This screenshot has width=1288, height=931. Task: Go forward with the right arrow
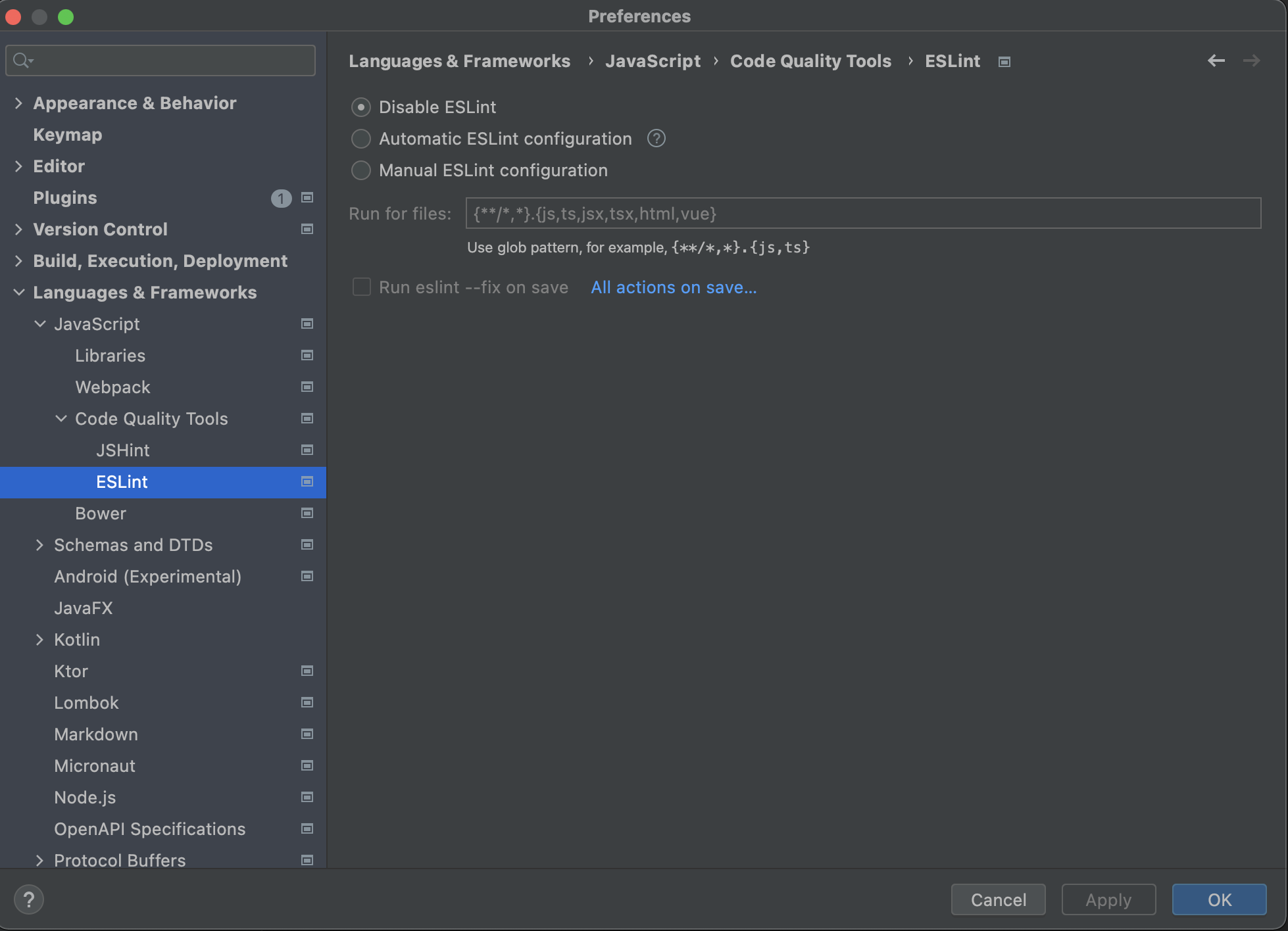tap(1252, 60)
